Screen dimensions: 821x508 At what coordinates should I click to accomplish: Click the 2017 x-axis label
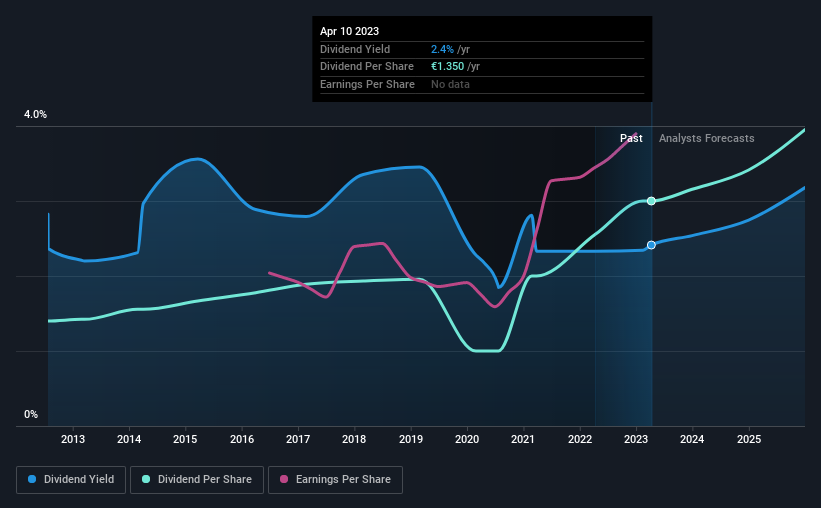(298, 439)
